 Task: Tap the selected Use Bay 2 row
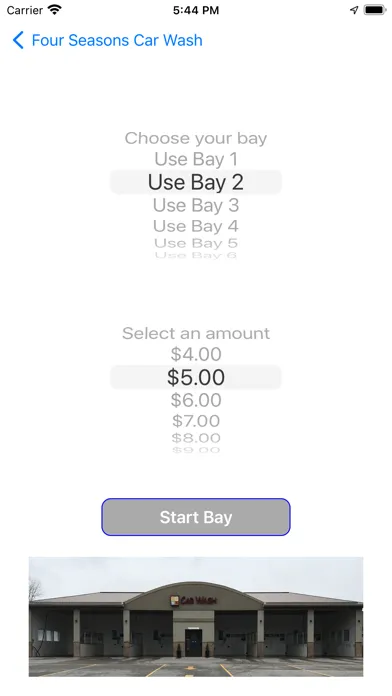pyautogui.click(x=196, y=182)
